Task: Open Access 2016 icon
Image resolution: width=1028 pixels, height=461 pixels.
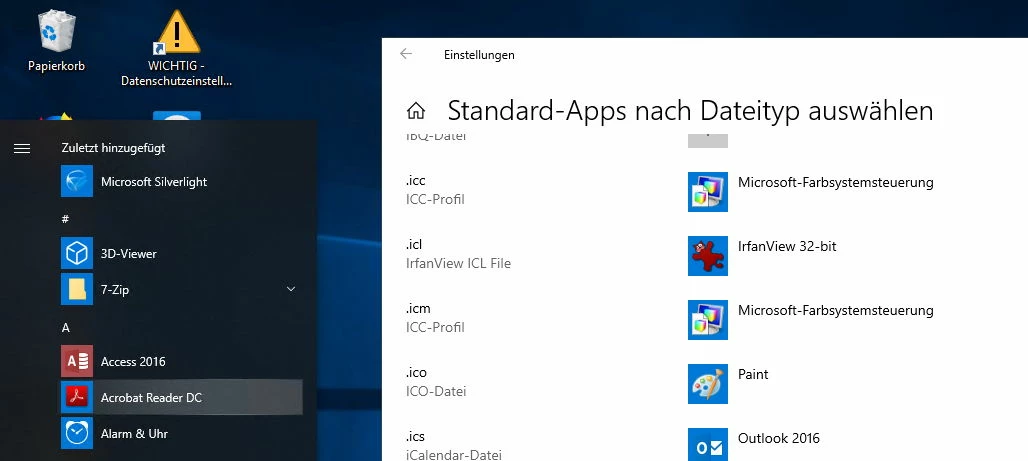Action: point(77,361)
